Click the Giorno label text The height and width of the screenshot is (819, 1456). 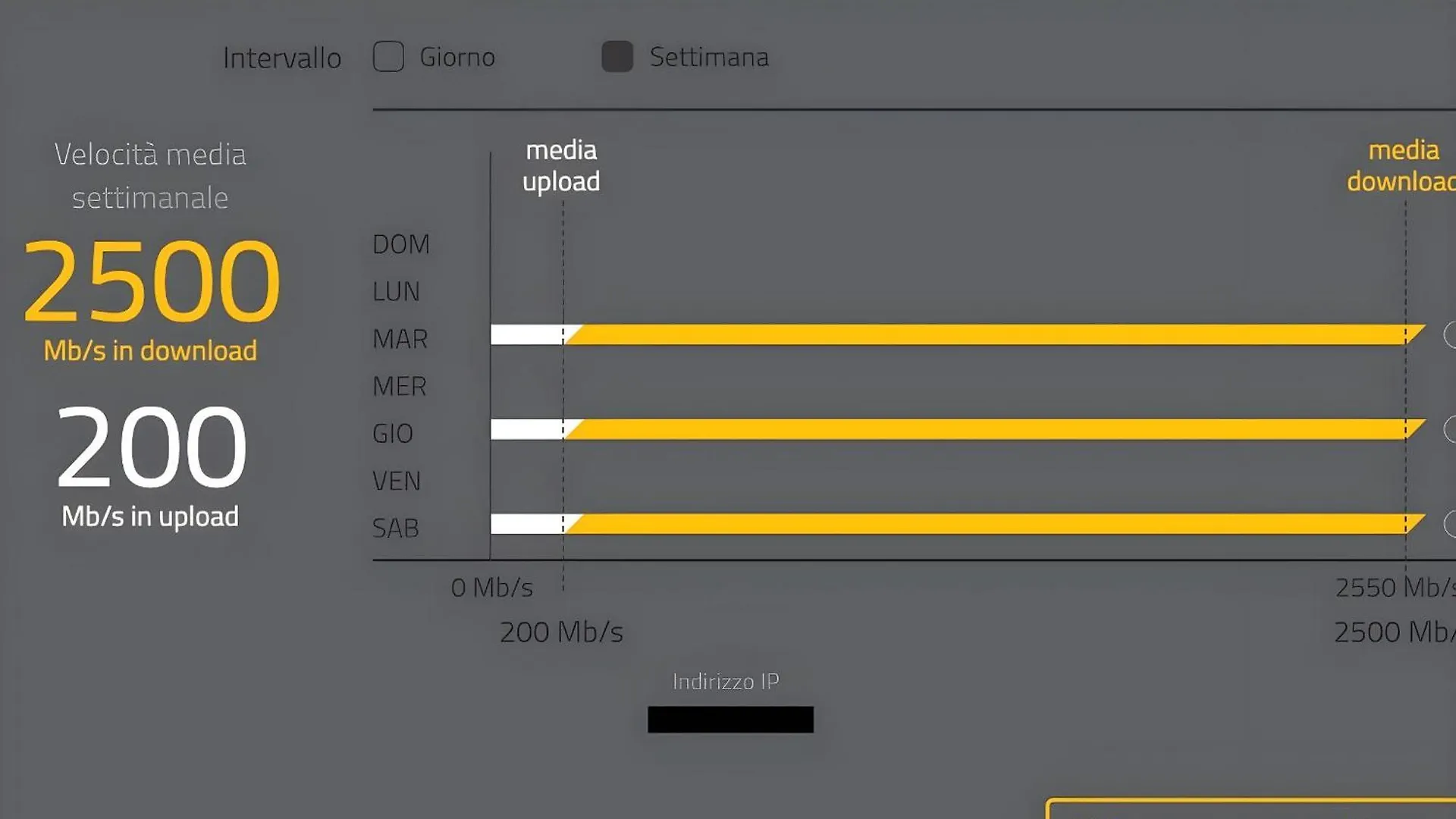pos(457,57)
